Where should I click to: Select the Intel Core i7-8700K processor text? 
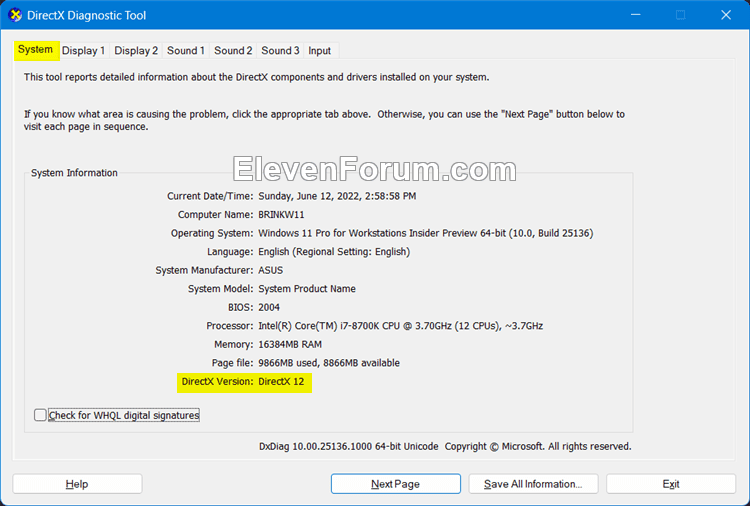(x=401, y=326)
